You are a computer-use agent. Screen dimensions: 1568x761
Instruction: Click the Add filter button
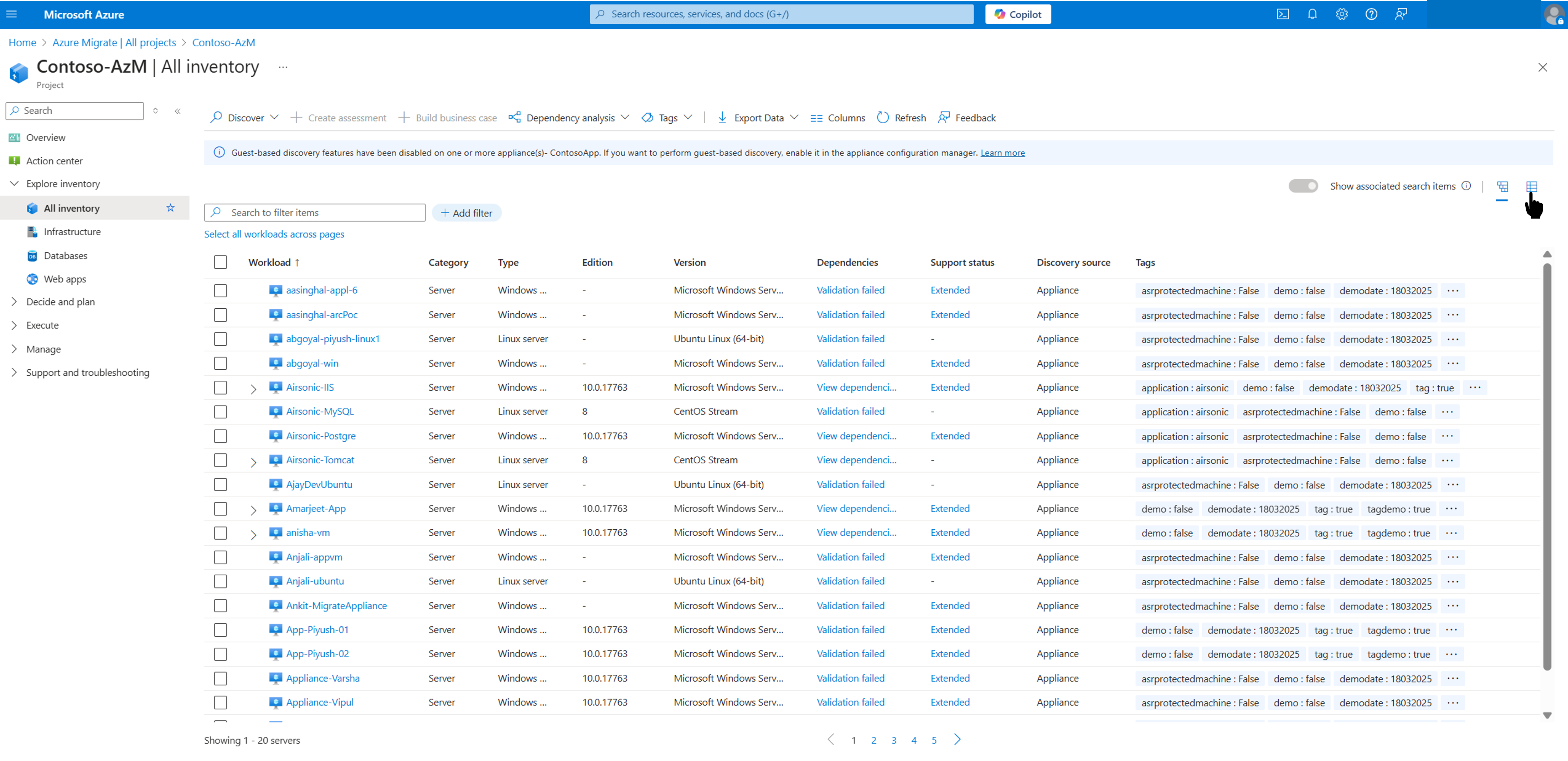click(466, 212)
